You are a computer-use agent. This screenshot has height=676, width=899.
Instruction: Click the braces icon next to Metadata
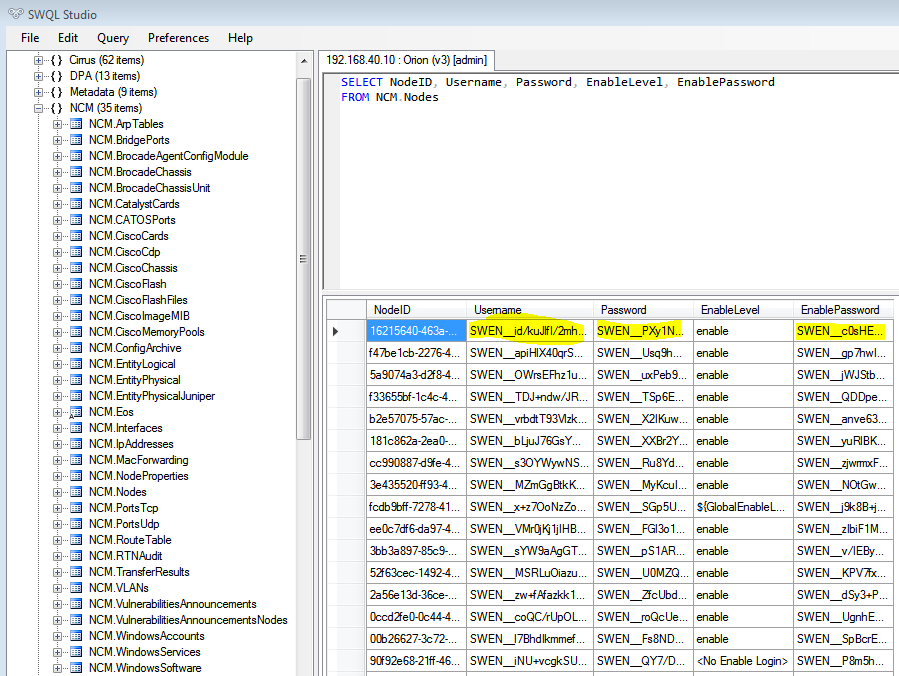pos(57,92)
